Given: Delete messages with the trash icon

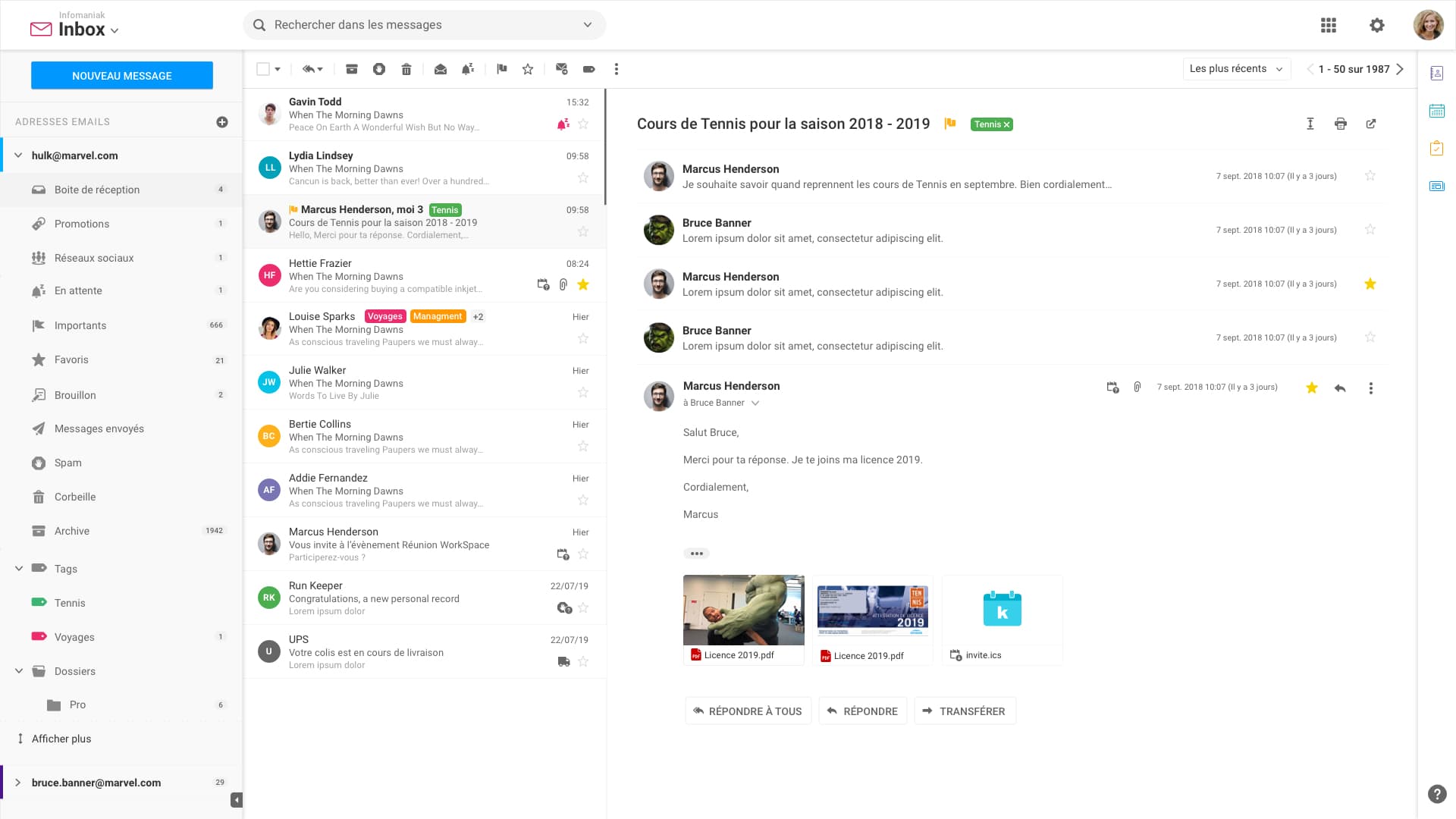Looking at the screenshot, I should (x=406, y=68).
